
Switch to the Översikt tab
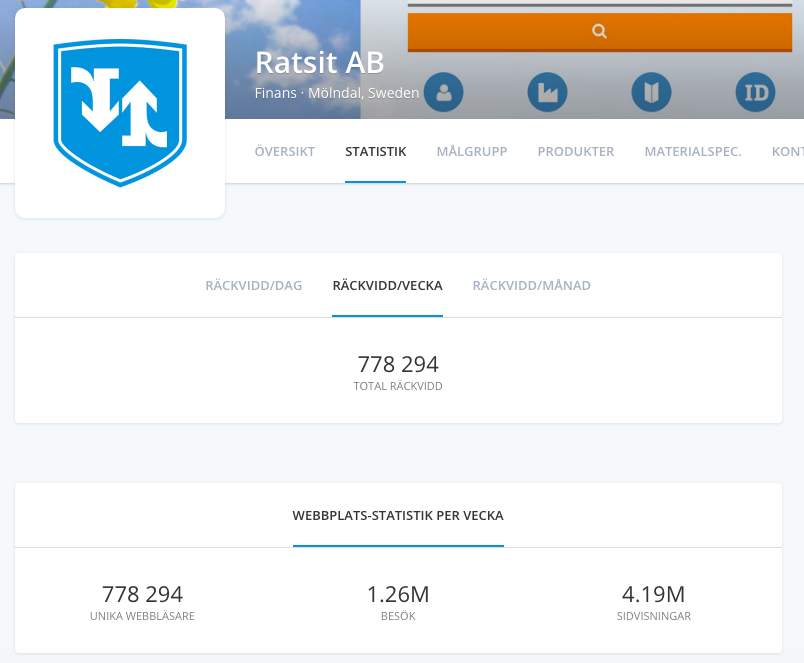(x=285, y=152)
